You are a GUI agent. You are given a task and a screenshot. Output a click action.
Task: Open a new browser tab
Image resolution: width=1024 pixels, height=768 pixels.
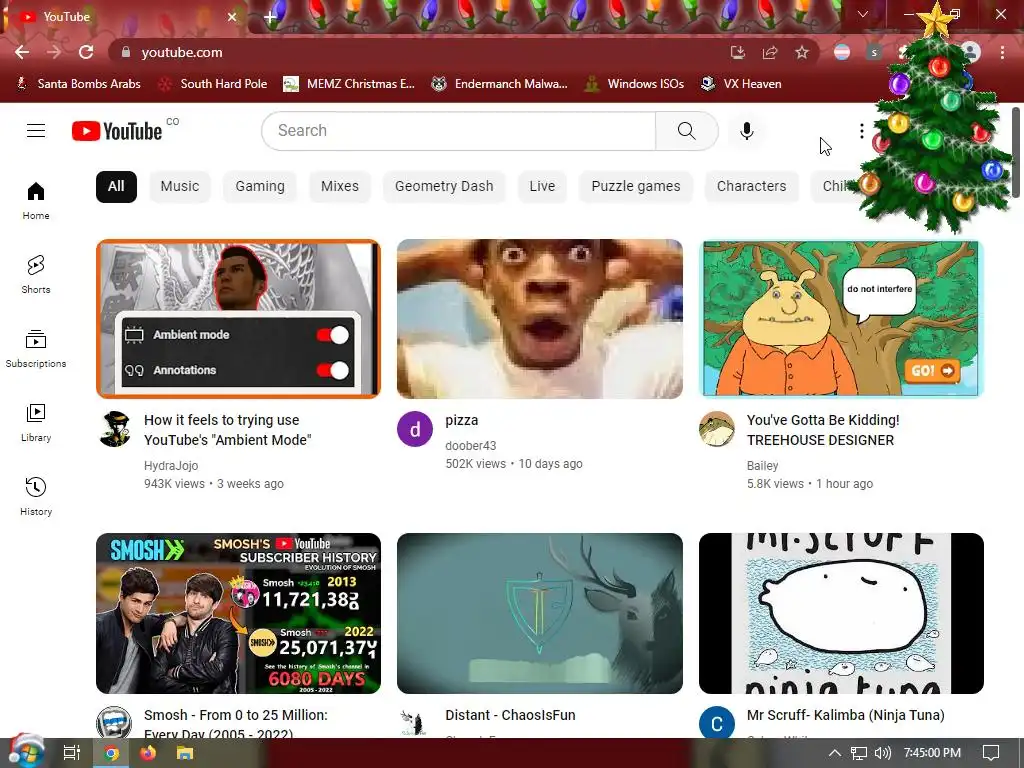tap(270, 17)
